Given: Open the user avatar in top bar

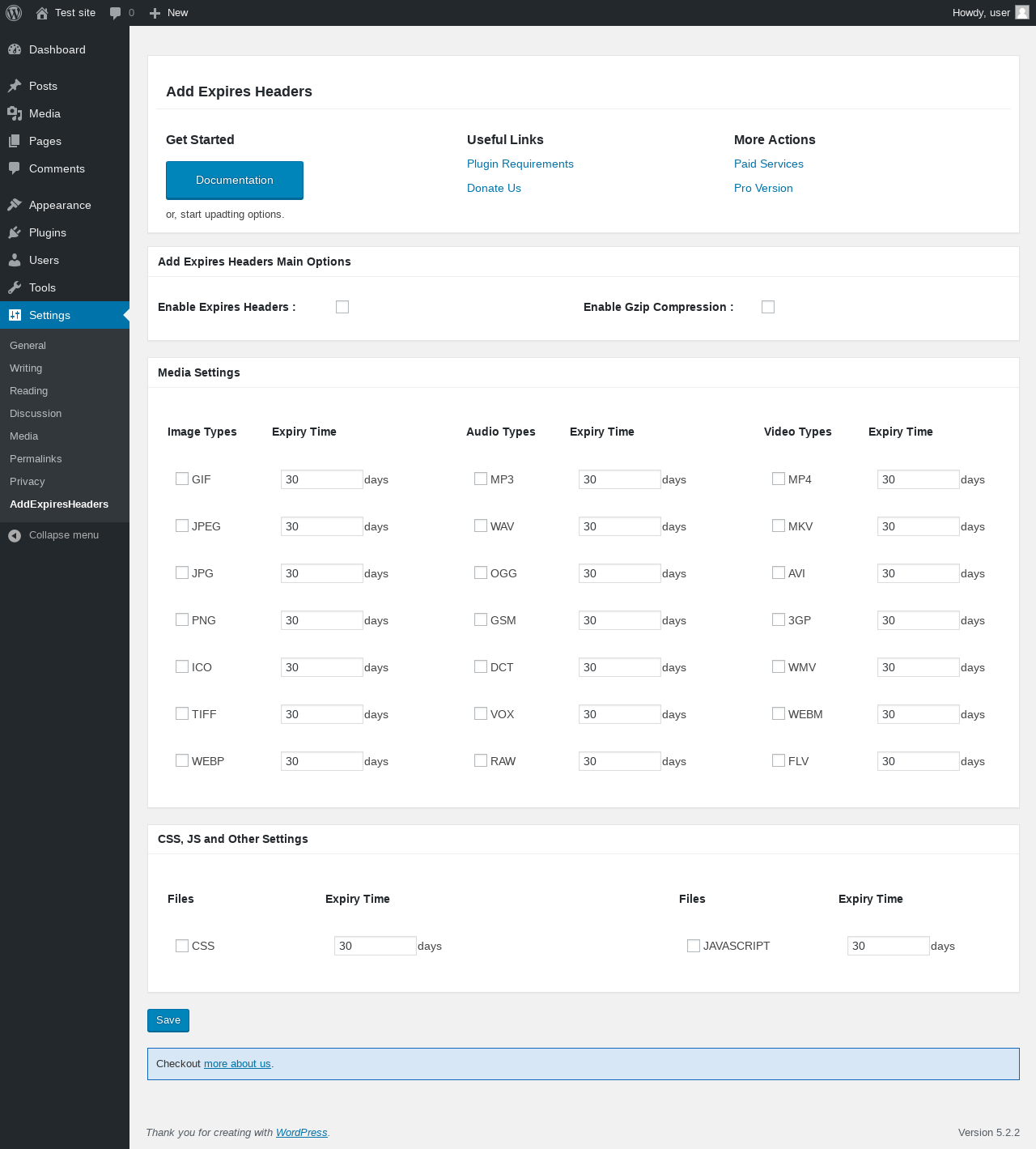Looking at the screenshot, I should click(1022, 12).
